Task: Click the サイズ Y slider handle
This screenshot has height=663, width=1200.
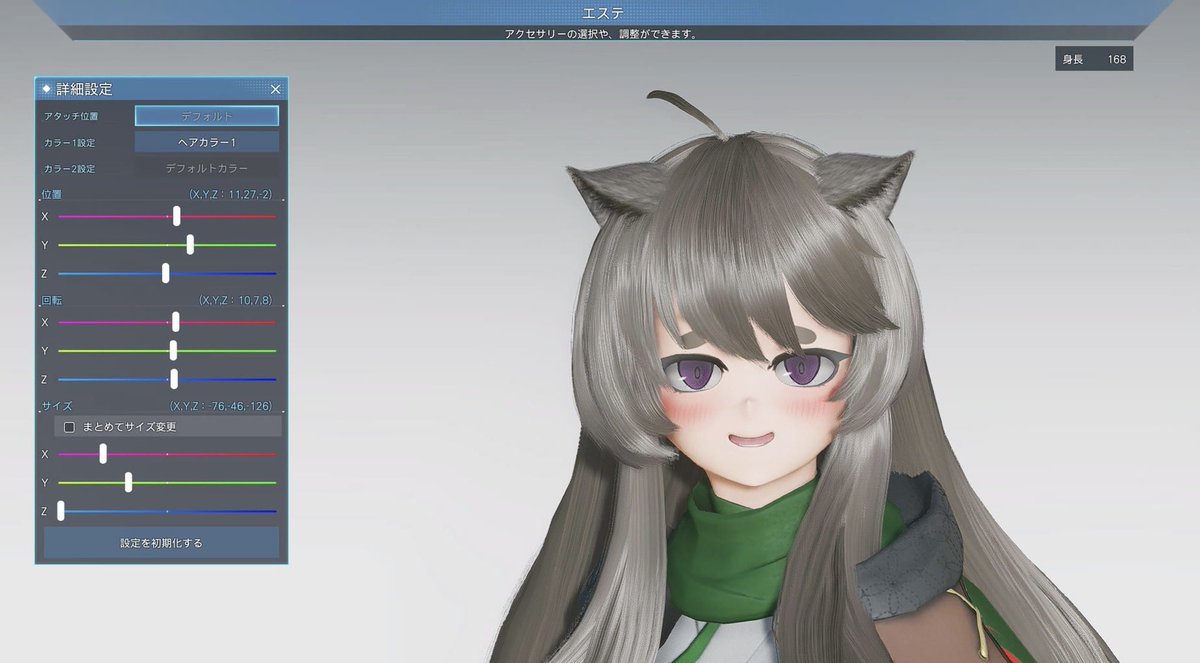Action: pos(129,482)
